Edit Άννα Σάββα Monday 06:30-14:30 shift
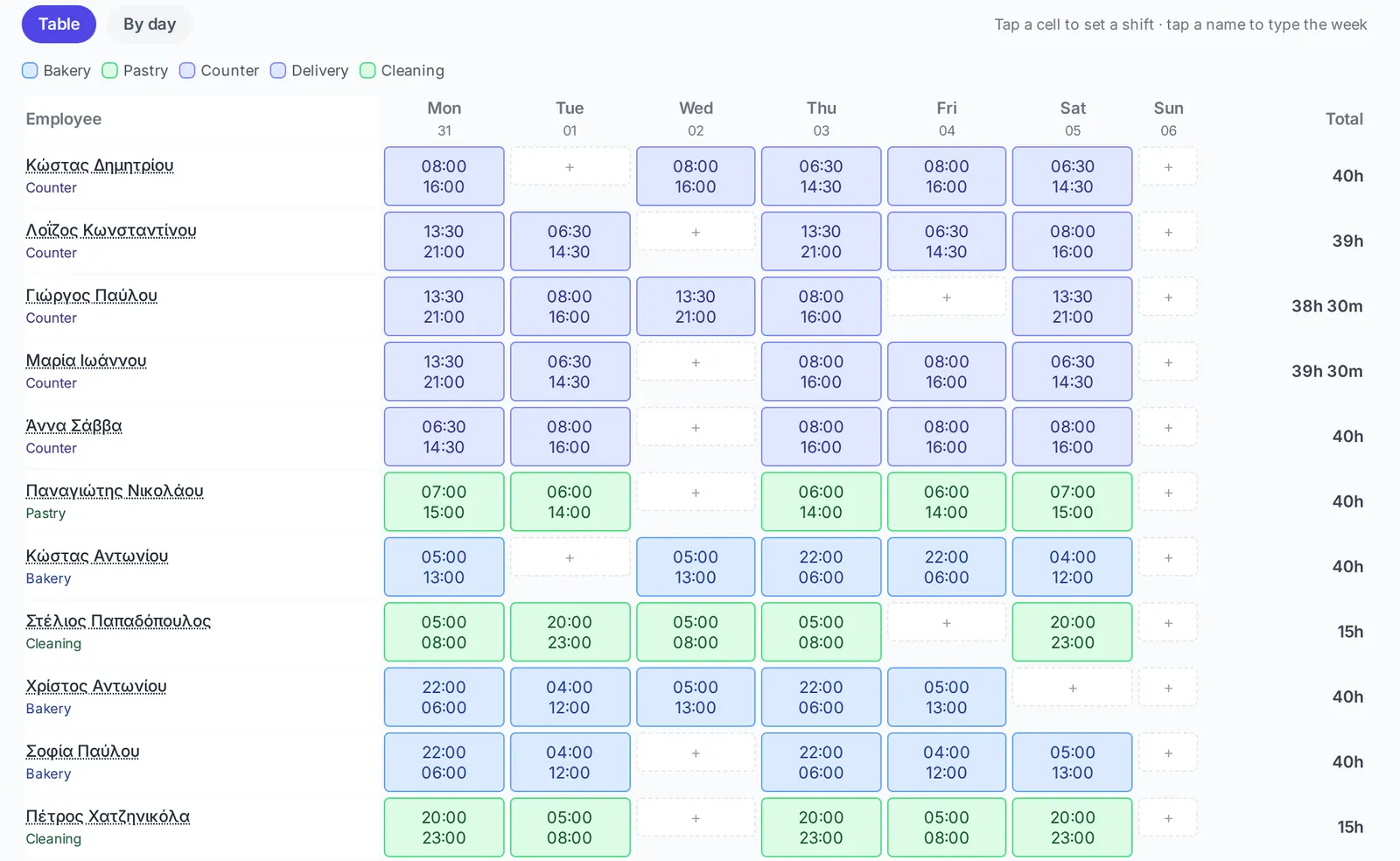Screen dimensions: 1400x861 point(444,437)
